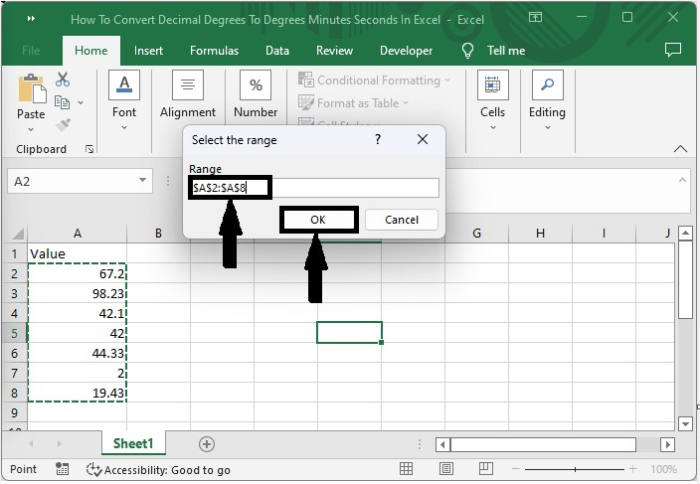The image size is (700, 484).
Task: Click vertical scrollbar up arrow
Action: click(x=685, y=233)
